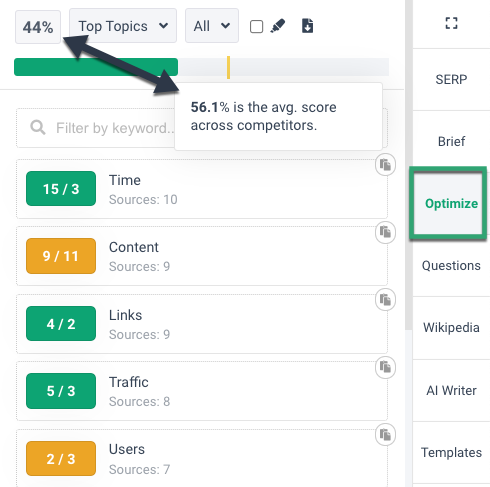Viewport: 490px width, 487px height.
Task: Copy the Traffic topic with its copy icon
Action: (385, 367)
